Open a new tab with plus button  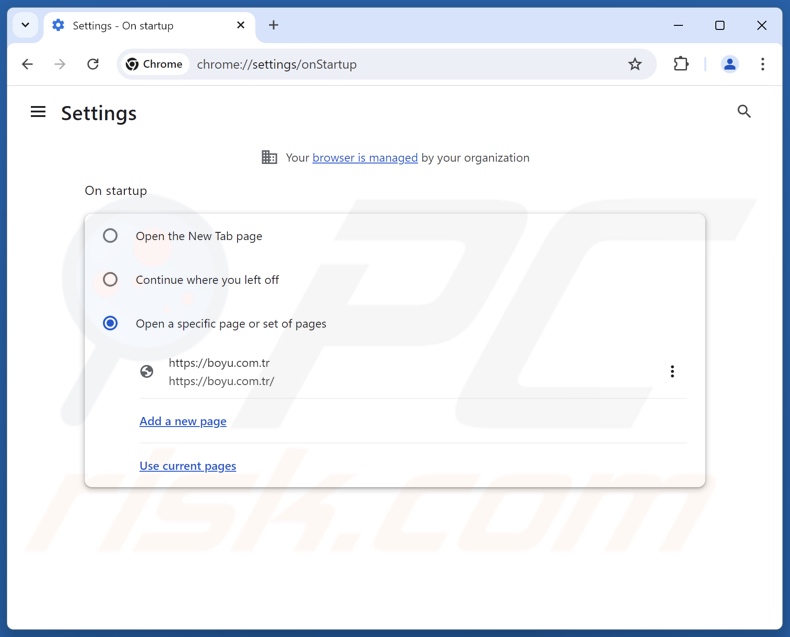click(x=273, y=25)
